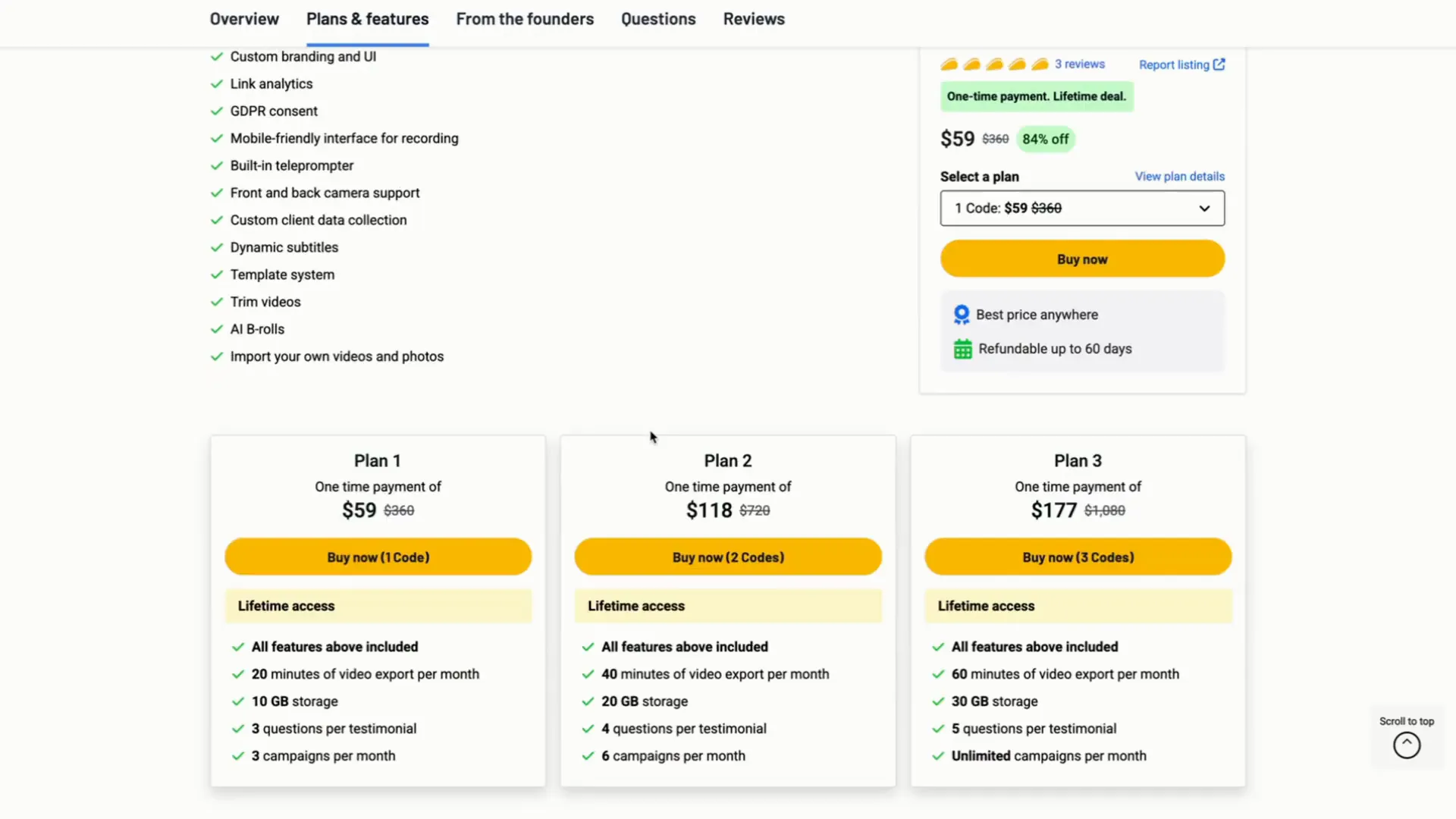Click checkmark beside Unlimited campaigns per month
This screenshot has width=1456, height=819.
[x=938, y=757]
